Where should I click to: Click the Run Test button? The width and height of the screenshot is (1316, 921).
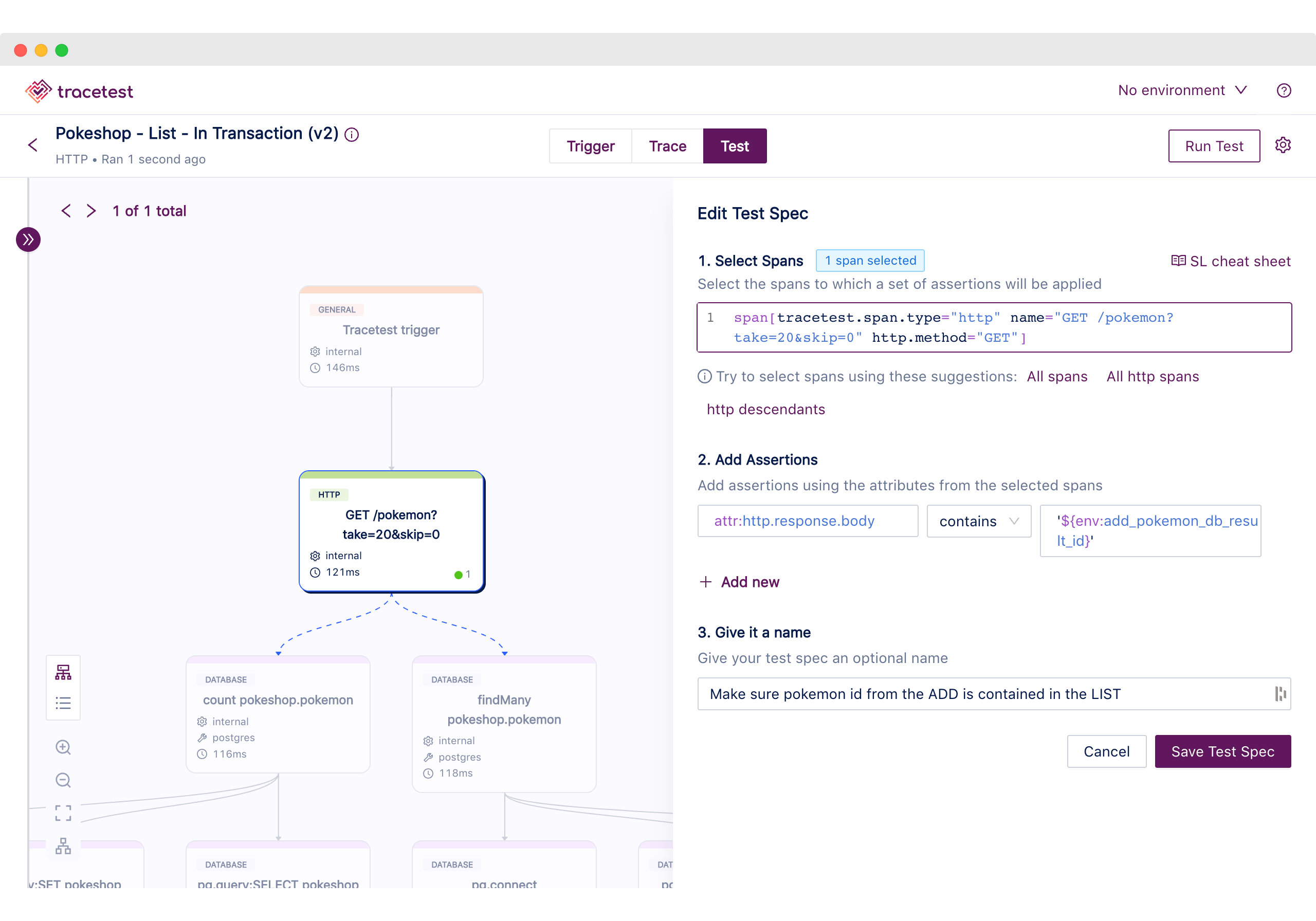tap(1214, 146)
